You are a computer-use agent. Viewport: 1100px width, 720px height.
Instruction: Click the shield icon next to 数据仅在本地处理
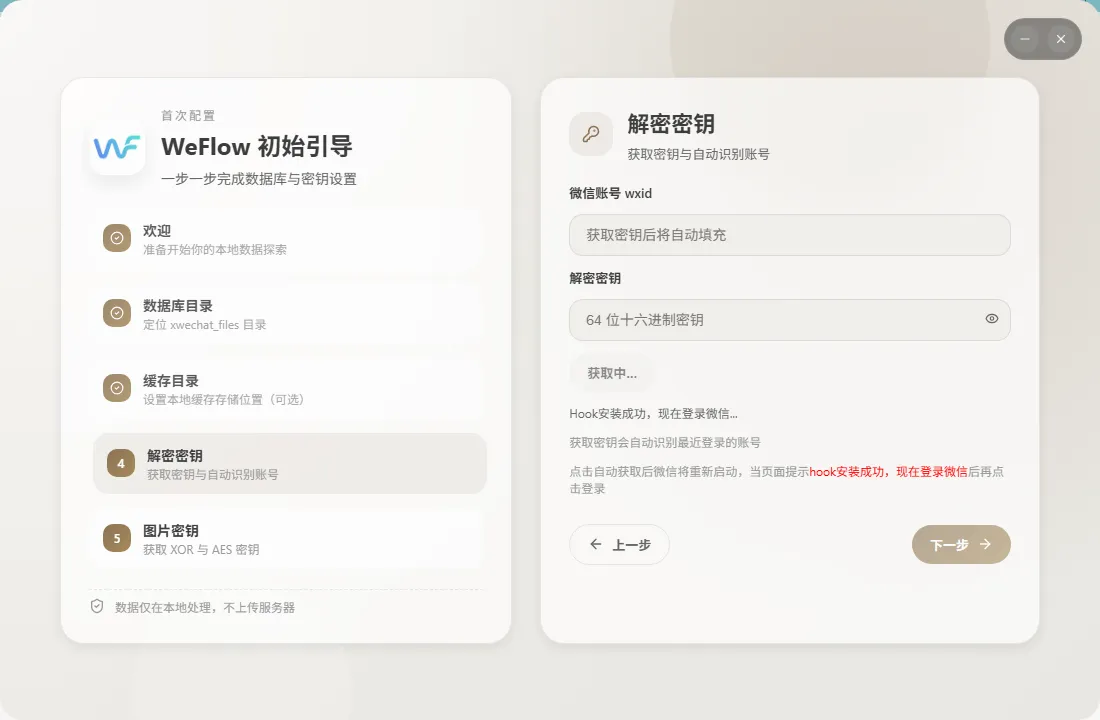point(95,606)
